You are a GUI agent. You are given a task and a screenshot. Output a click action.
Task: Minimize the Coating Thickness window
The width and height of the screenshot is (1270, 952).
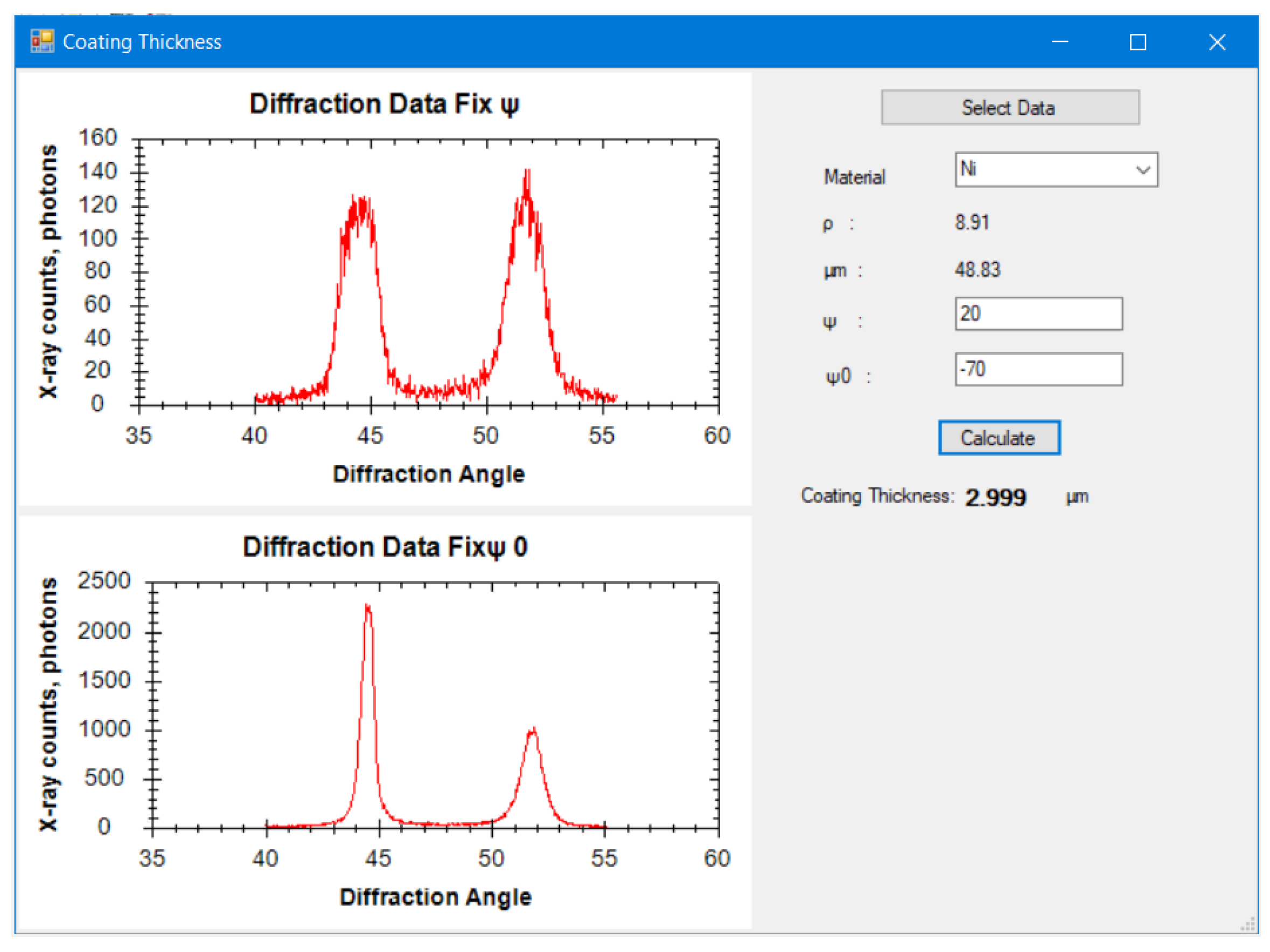tap(1060, 42)
